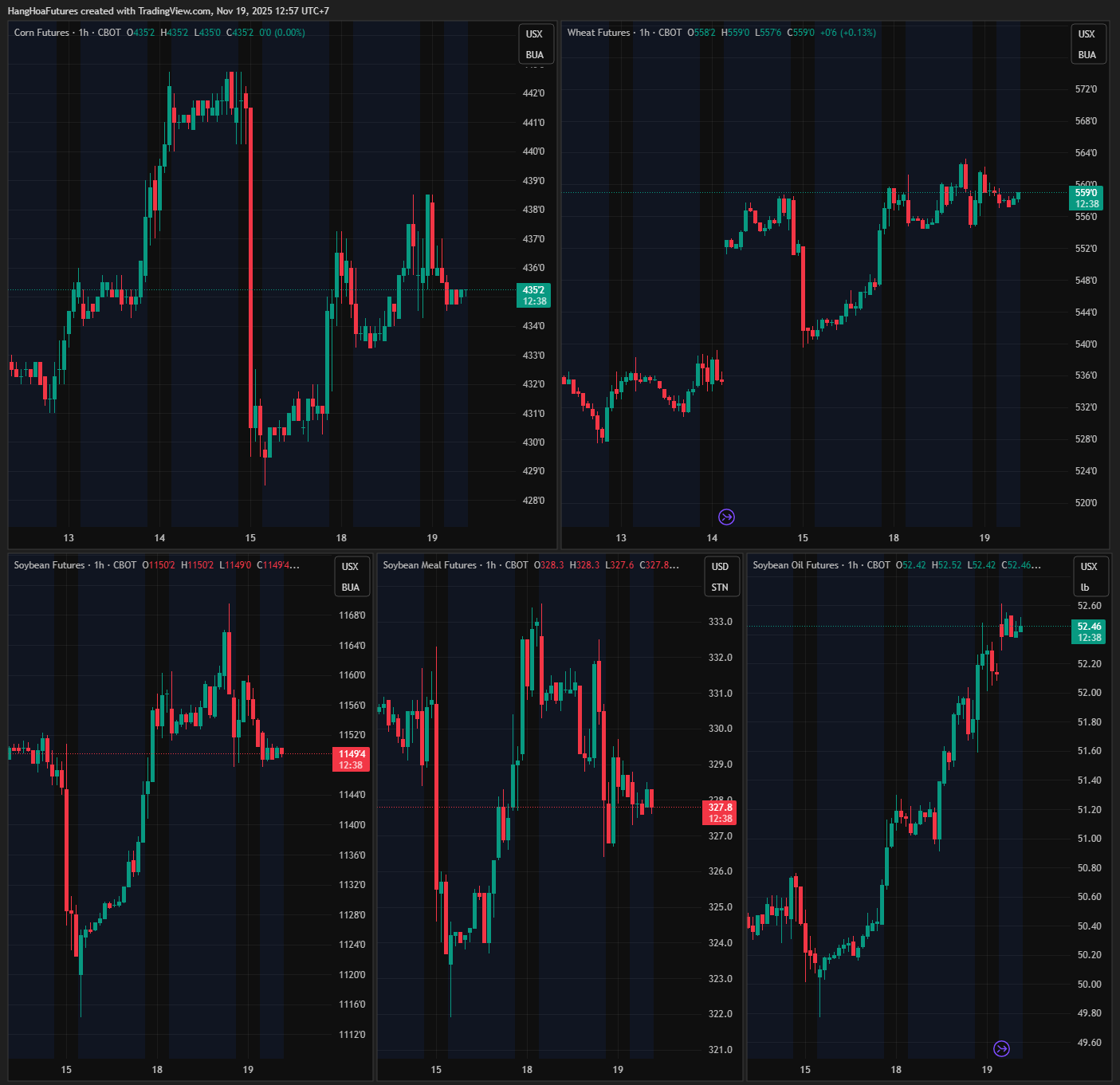
Task: Click the Soybean Futures symbol title
Action: coord(49,565)
